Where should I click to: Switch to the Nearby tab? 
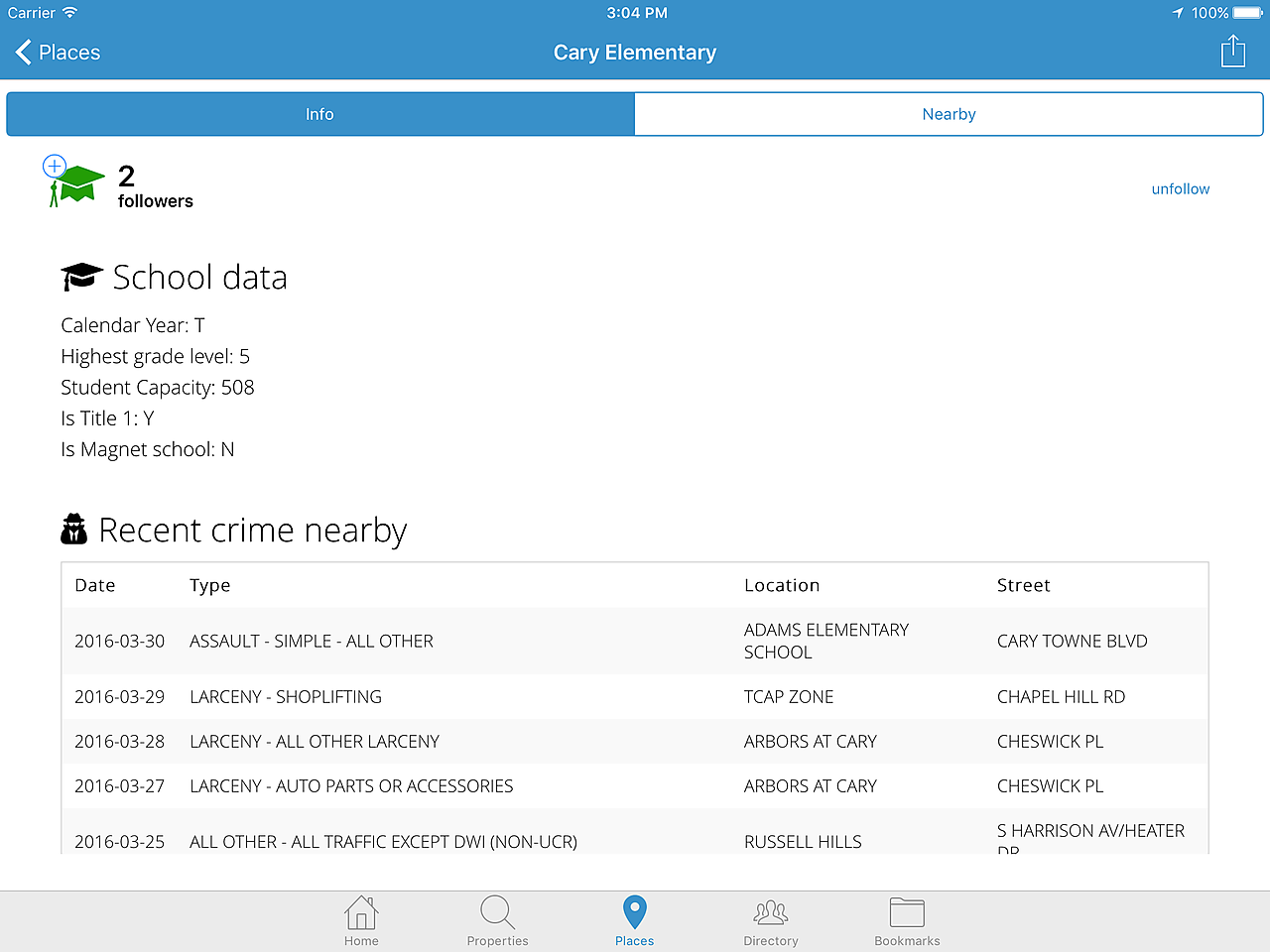tap(949, 114)
